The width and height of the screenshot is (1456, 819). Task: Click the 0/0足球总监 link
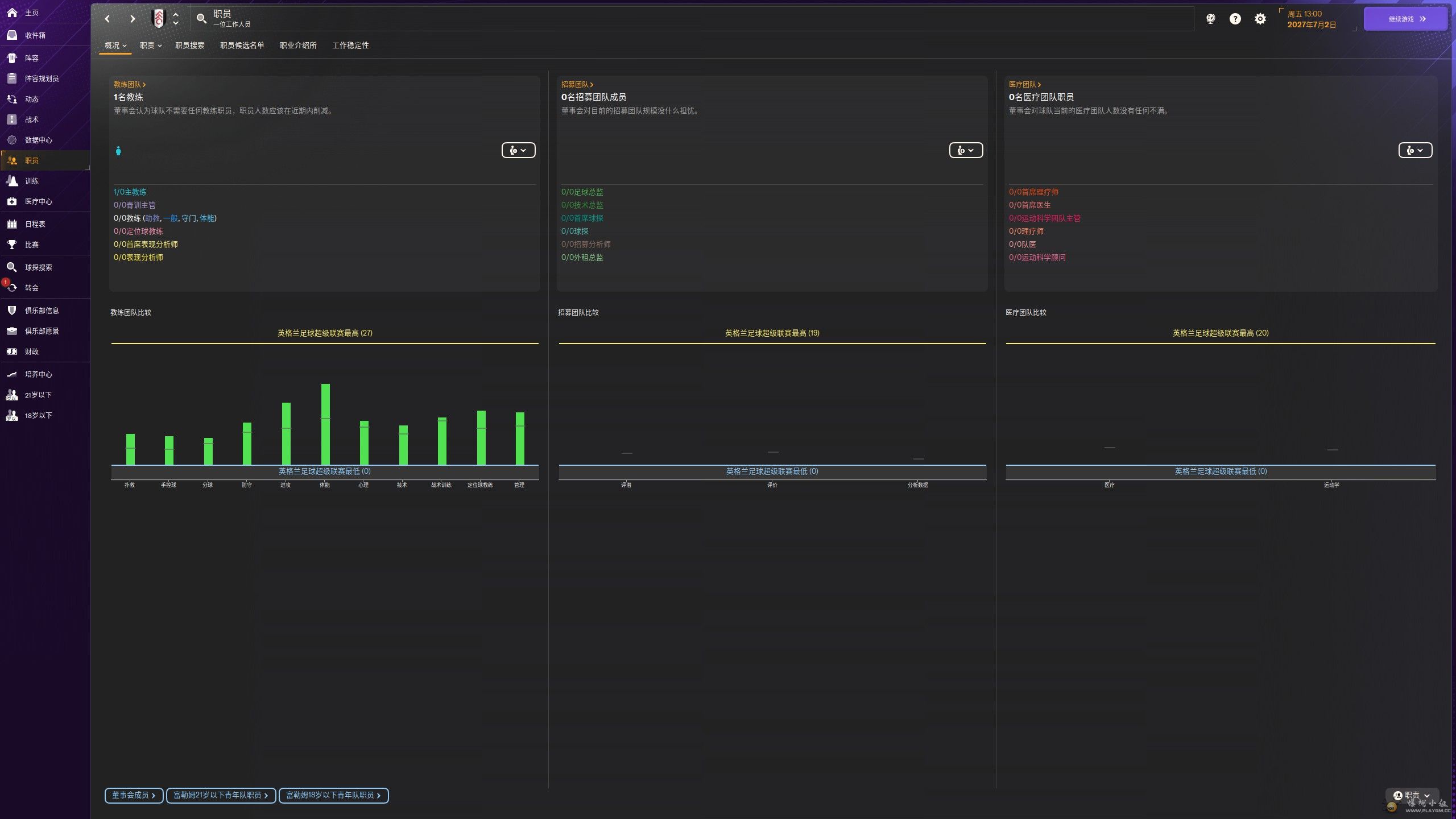coord(582,192)
